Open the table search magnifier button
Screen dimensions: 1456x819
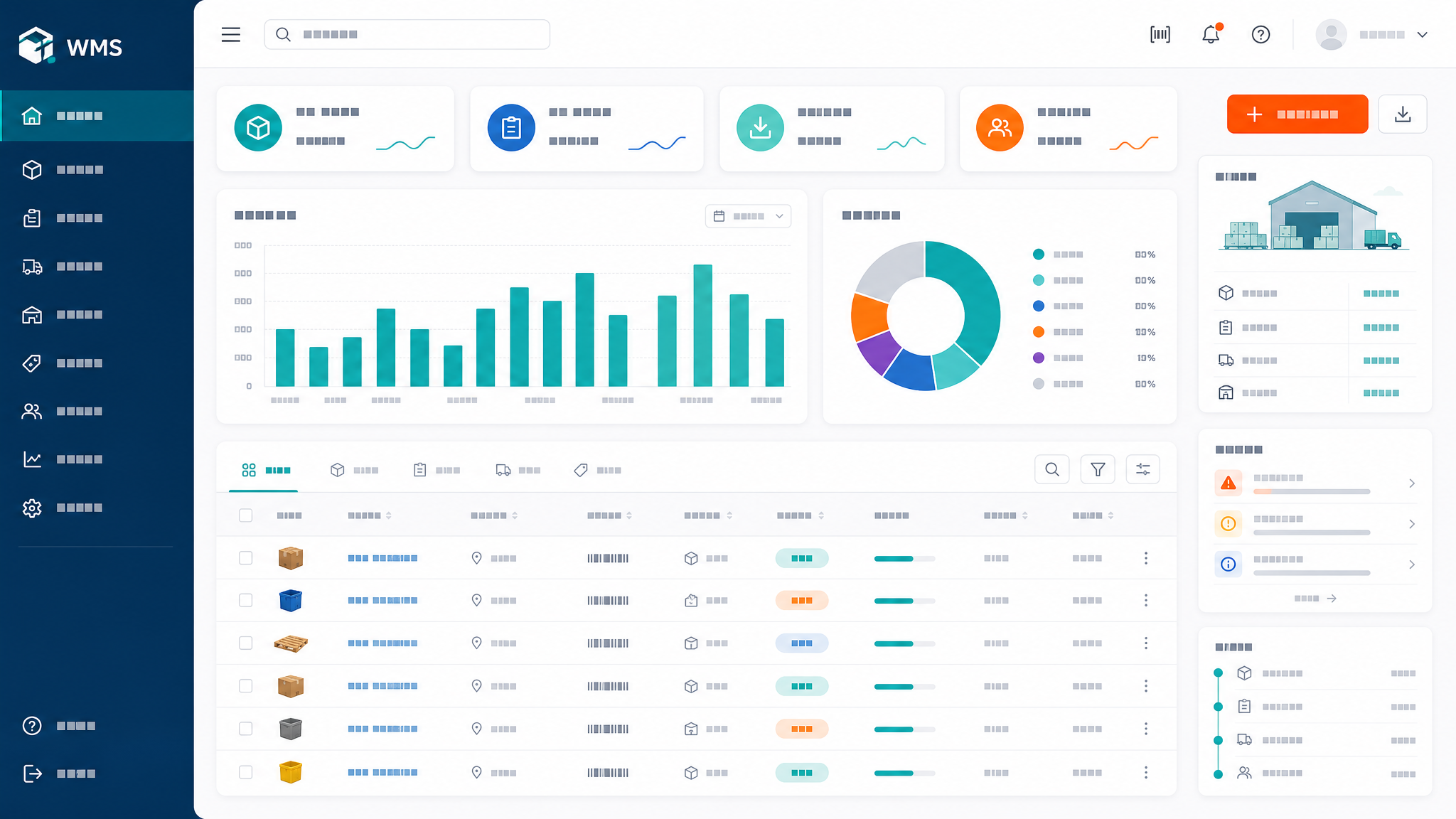click(x=1052, y=469)
